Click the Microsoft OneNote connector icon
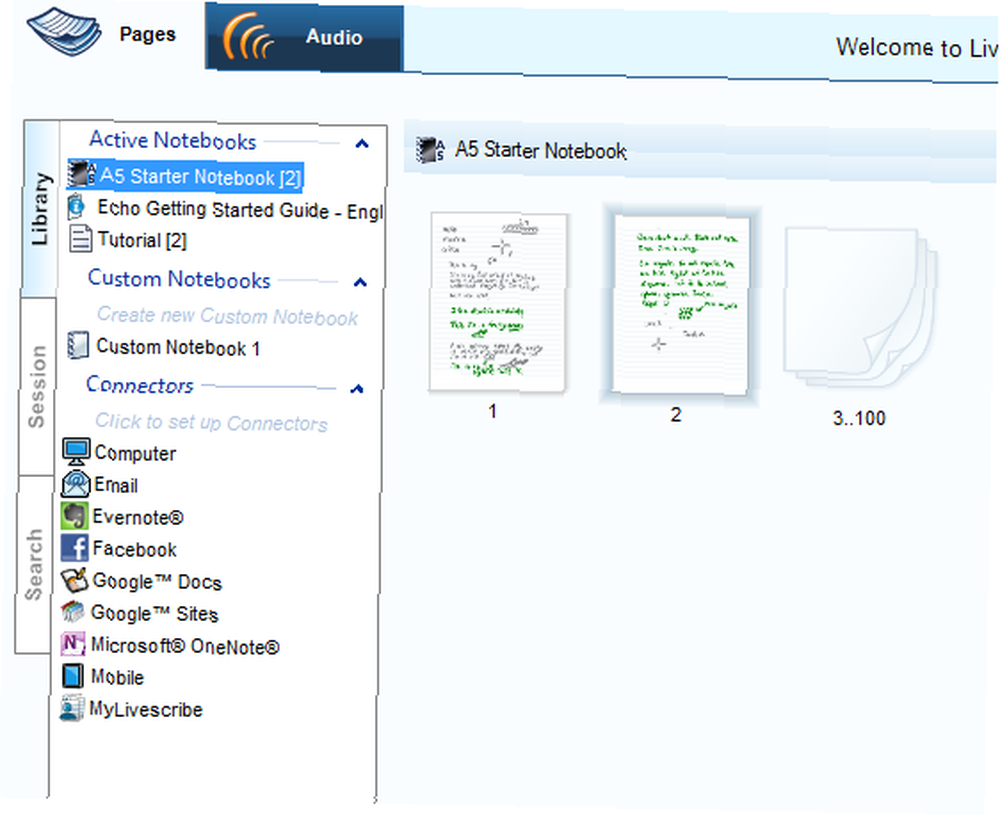 (x=73, y=644)
